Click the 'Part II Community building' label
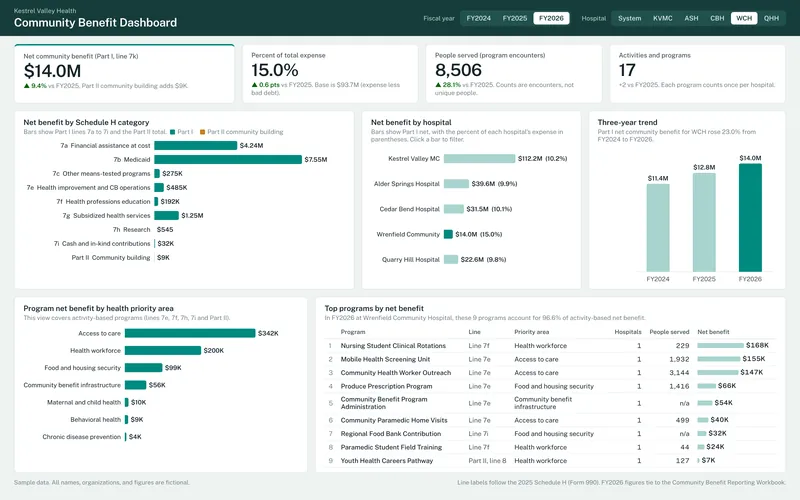The width and height of the screenshot is (800, 500). pyautogui.click(x=111, y=258)
